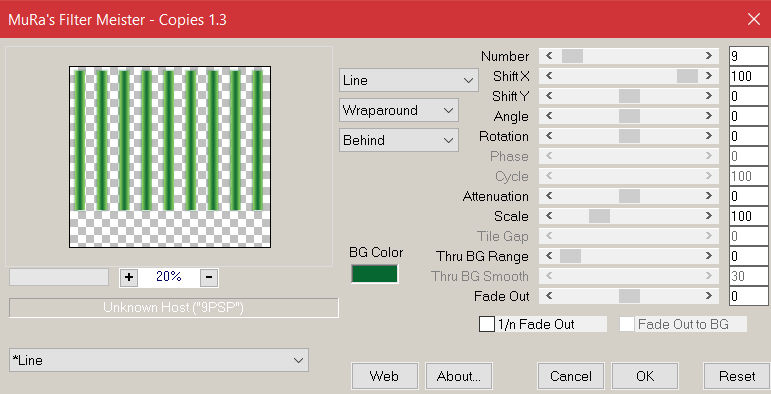Open the About dialog
The height and width of the screenshot is (394, 771).
(459, 376)
